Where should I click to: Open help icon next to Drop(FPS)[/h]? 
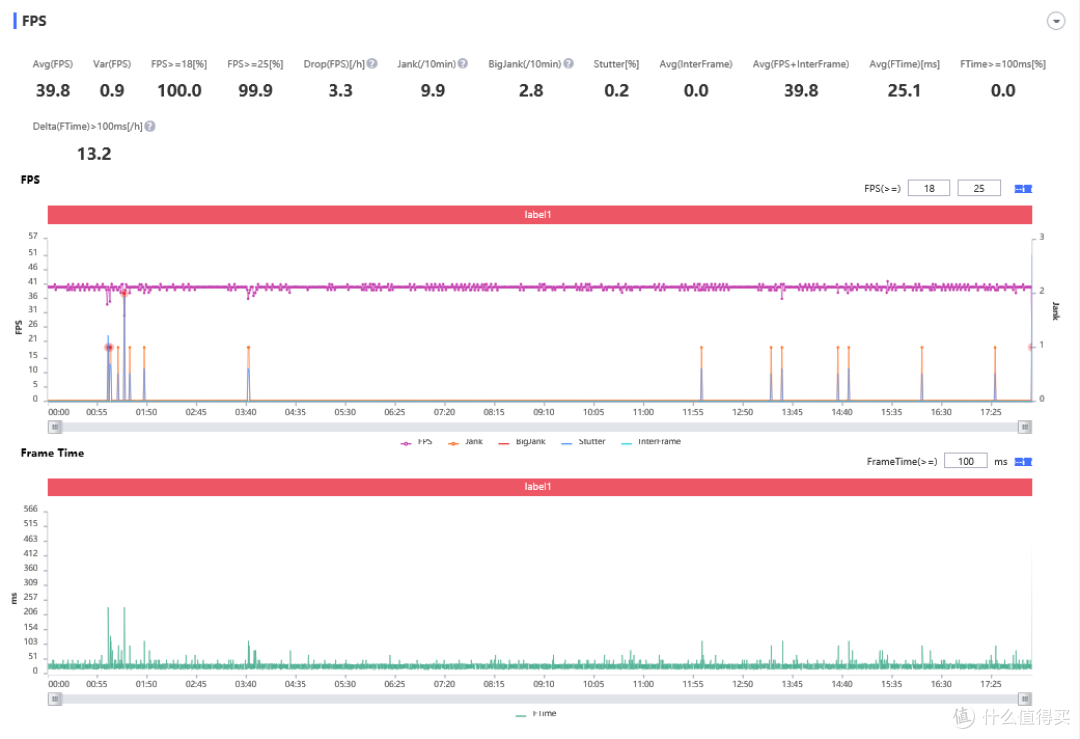pos(372,63)
